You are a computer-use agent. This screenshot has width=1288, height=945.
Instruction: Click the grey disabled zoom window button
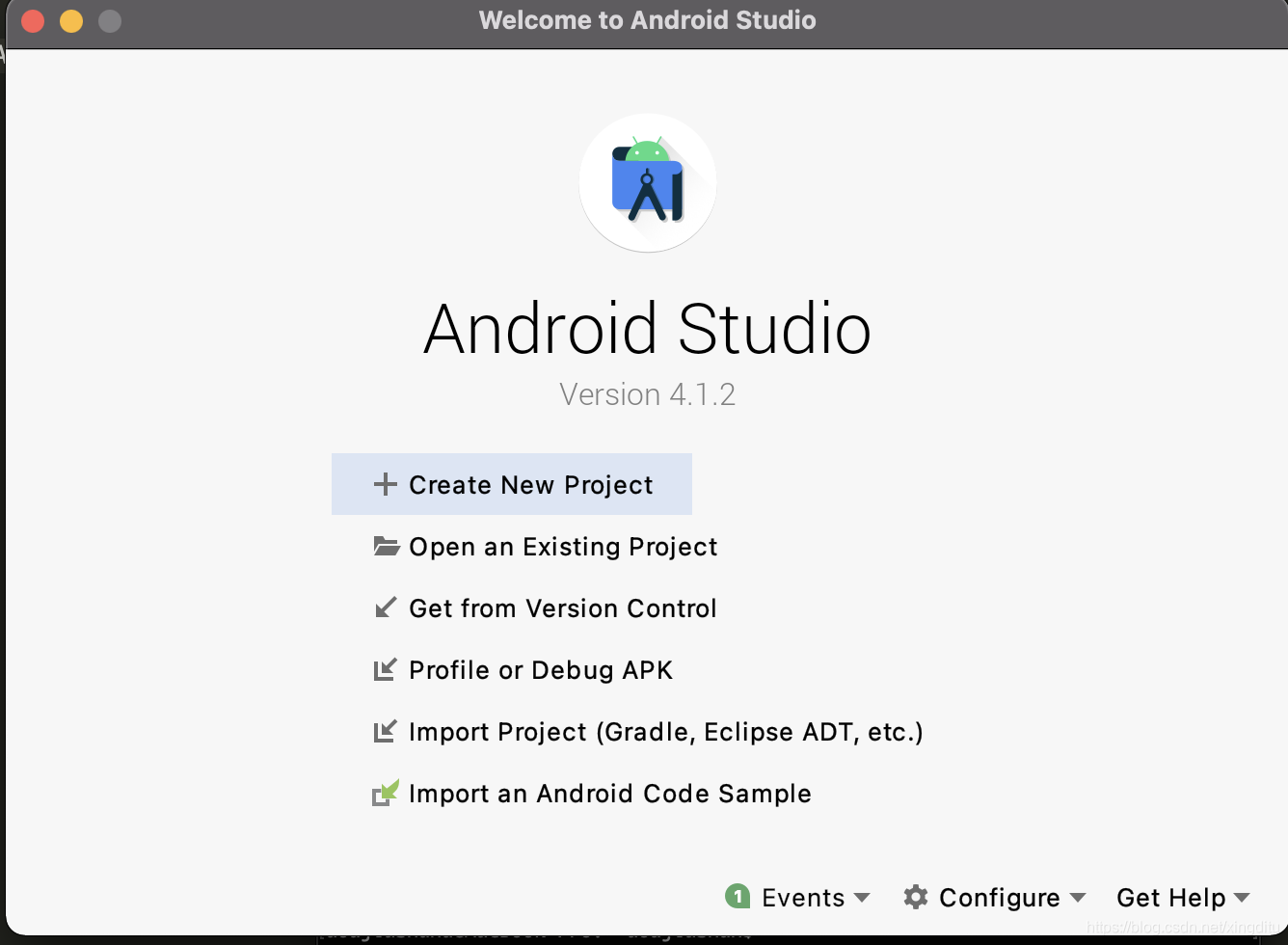click(x=110, y=20)
